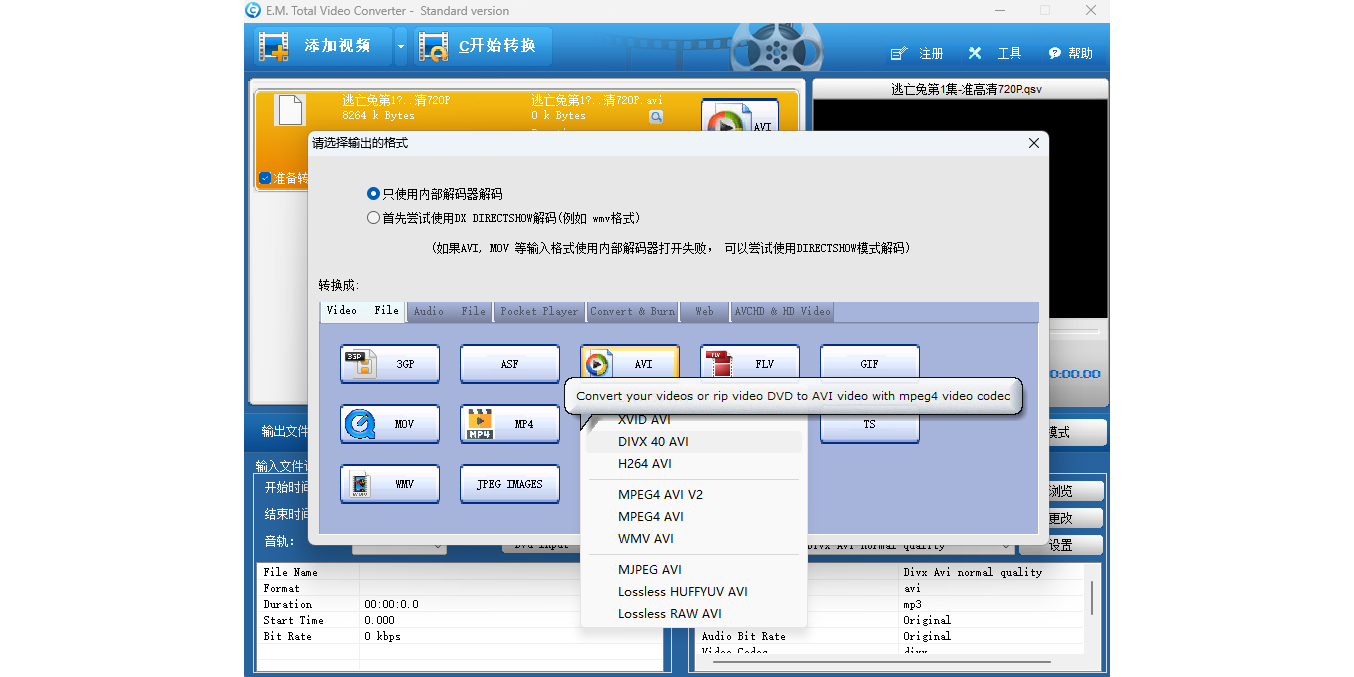Open the Convert & Burn tab
1354x677 pixels.
click(x=632, y=311)
